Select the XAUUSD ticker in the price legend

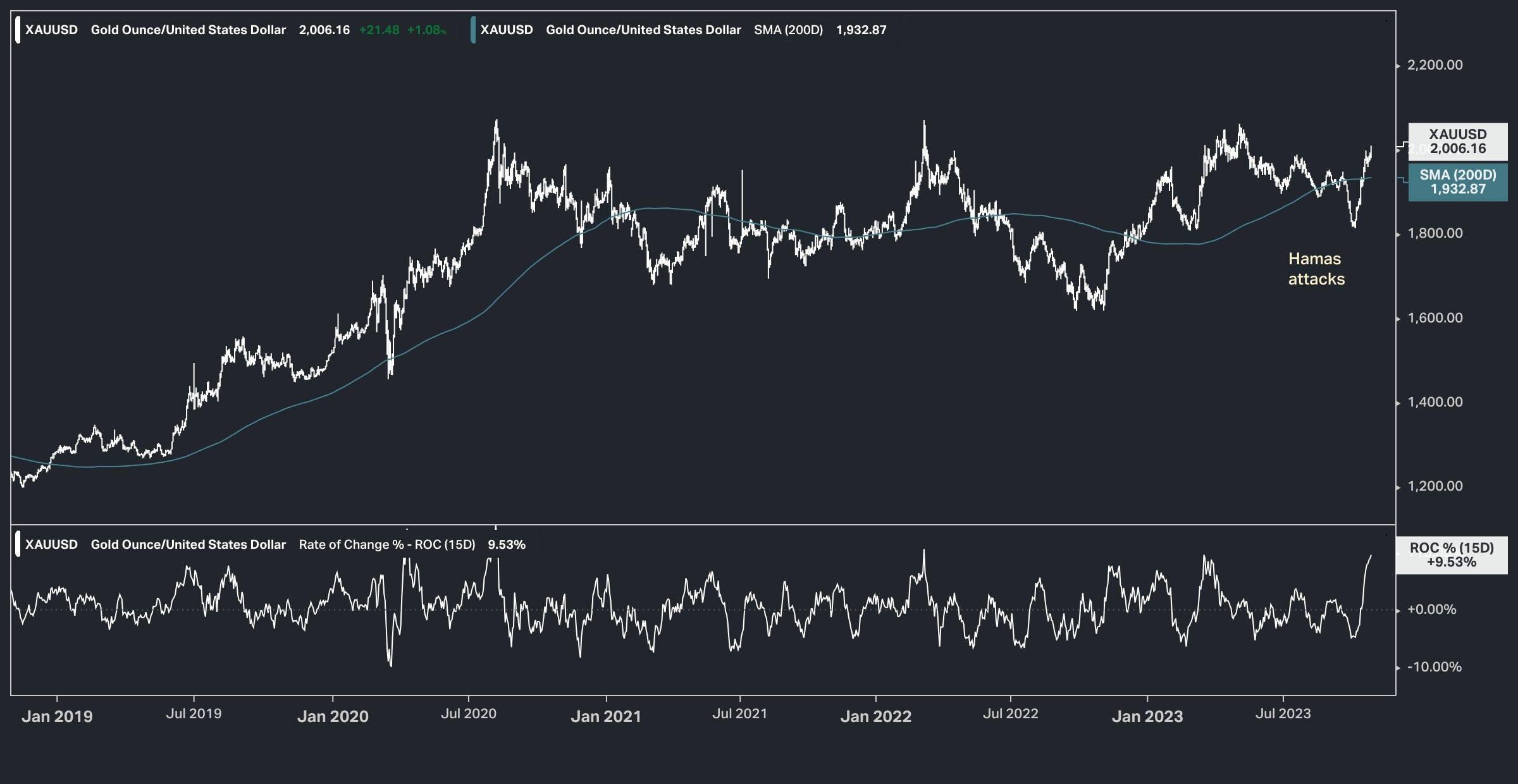pos(51,30)
